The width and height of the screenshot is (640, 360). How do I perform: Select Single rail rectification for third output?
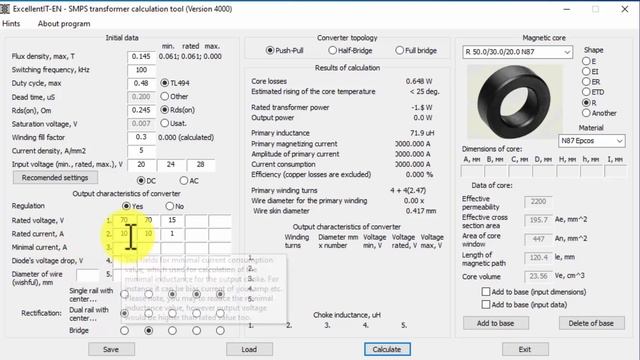pyautogui.click(x=172, y=294)
